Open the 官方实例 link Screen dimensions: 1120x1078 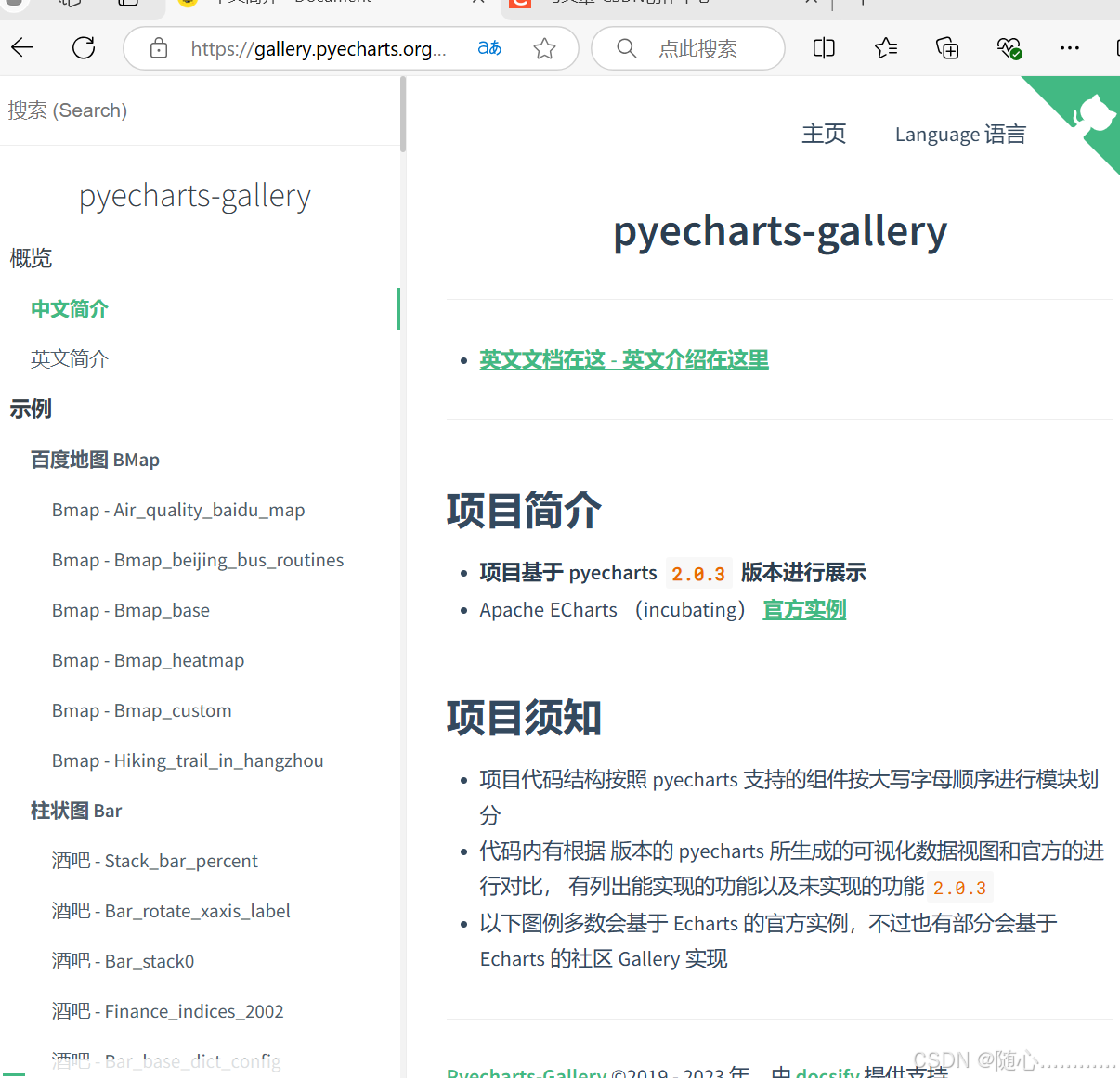click(x=804, y=610)
